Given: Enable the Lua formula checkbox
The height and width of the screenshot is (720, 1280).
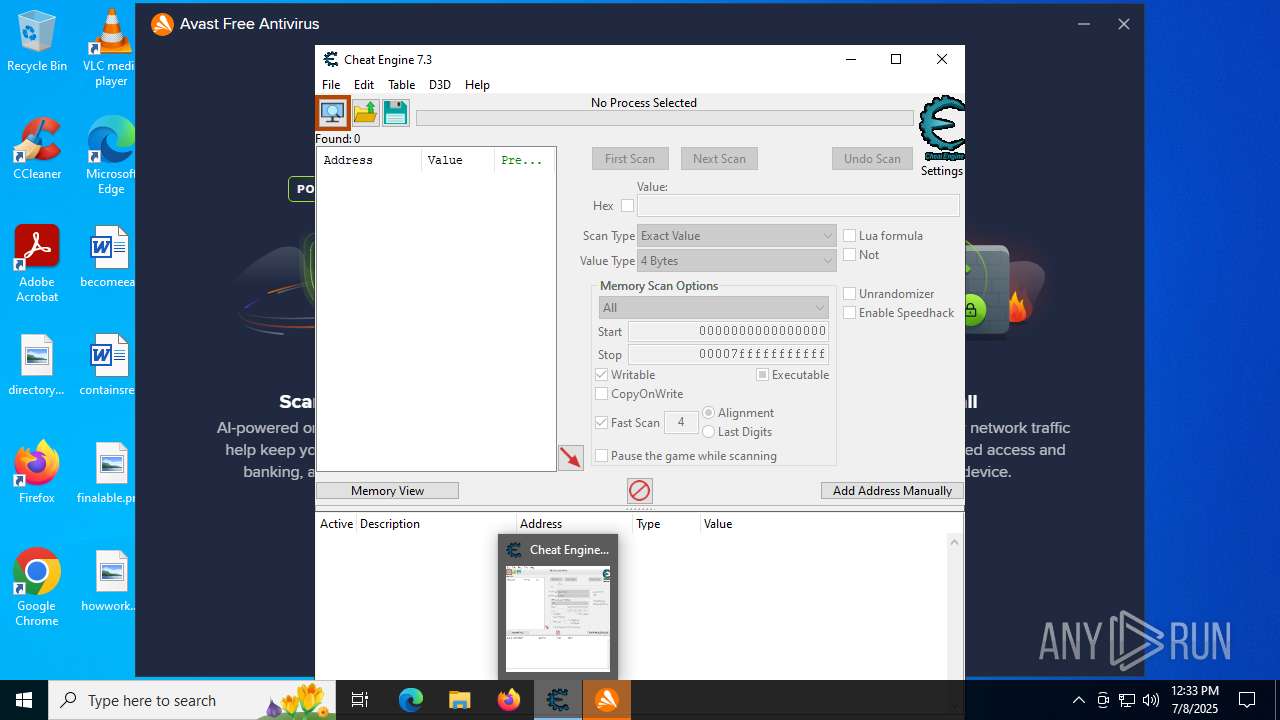Looking at the screenshot, I should pos(850,236).
